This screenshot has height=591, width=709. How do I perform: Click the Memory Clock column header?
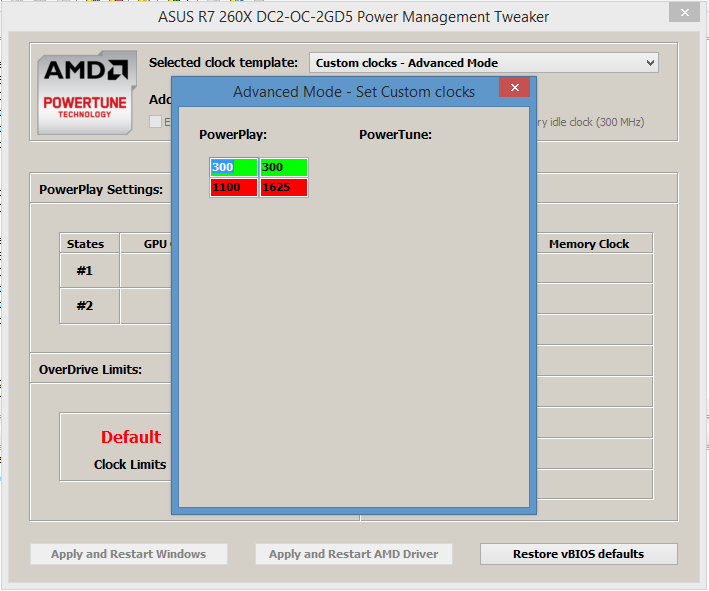tap(589, 244)
